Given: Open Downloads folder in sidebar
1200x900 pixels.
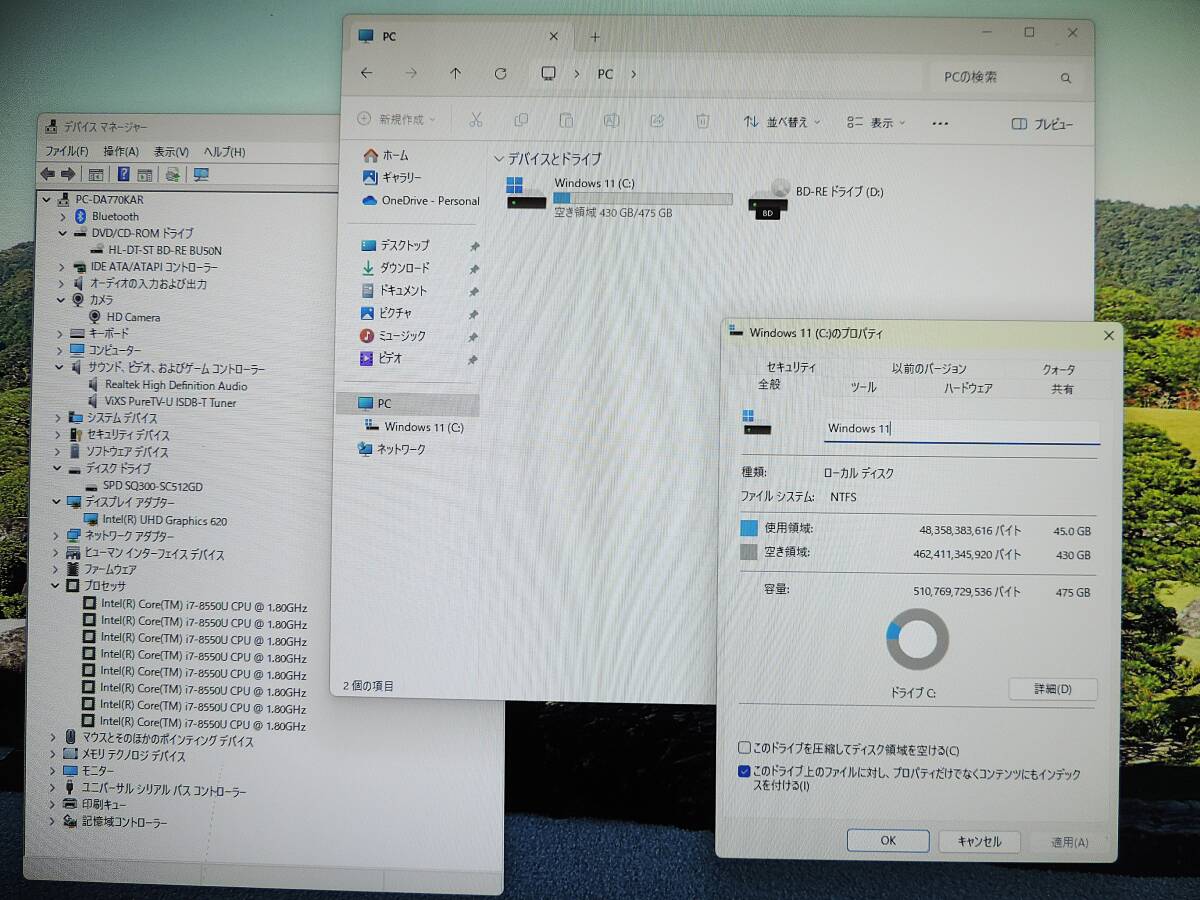Looking at the screenshot, I should coord(395,268).
